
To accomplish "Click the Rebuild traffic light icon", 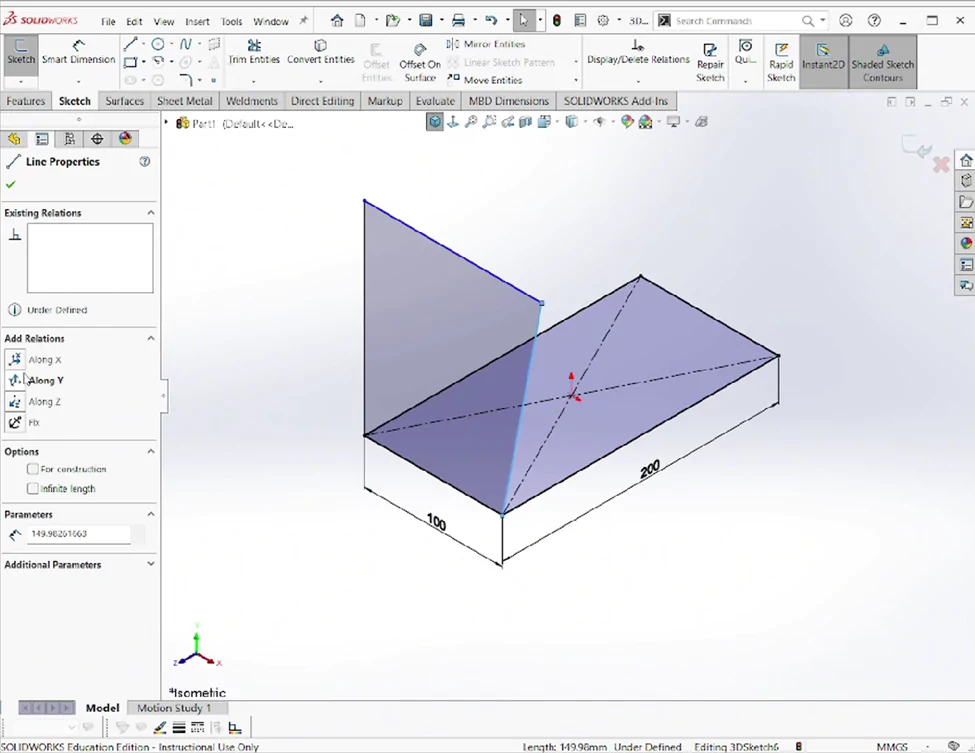I will 557,21.
